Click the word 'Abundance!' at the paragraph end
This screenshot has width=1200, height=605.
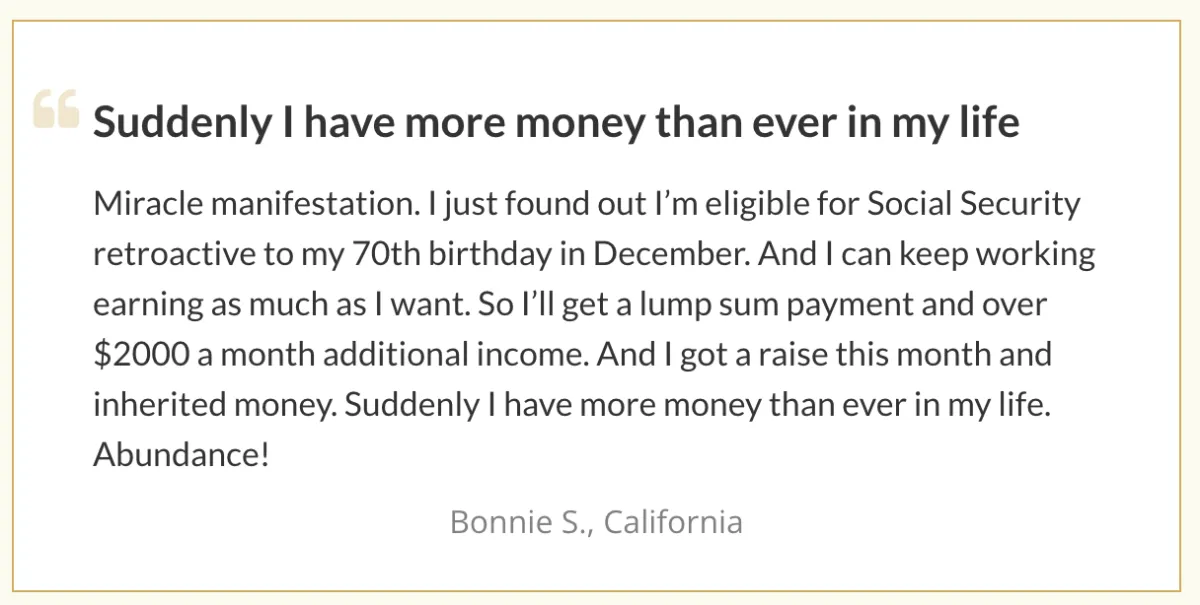181,455
